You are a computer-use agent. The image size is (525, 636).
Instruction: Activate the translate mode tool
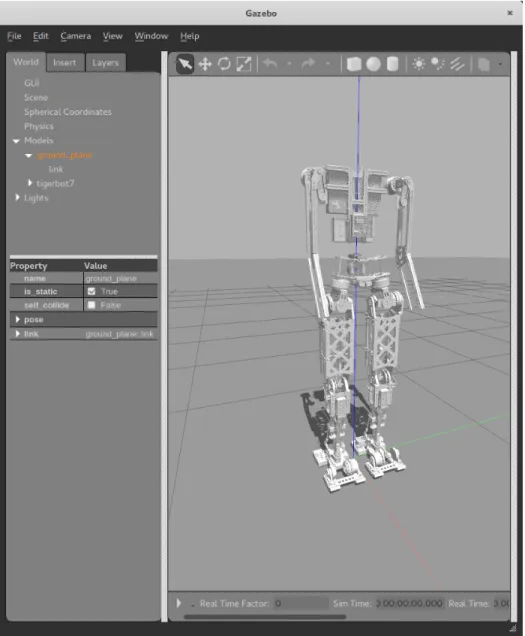click(x=205, y=64)
